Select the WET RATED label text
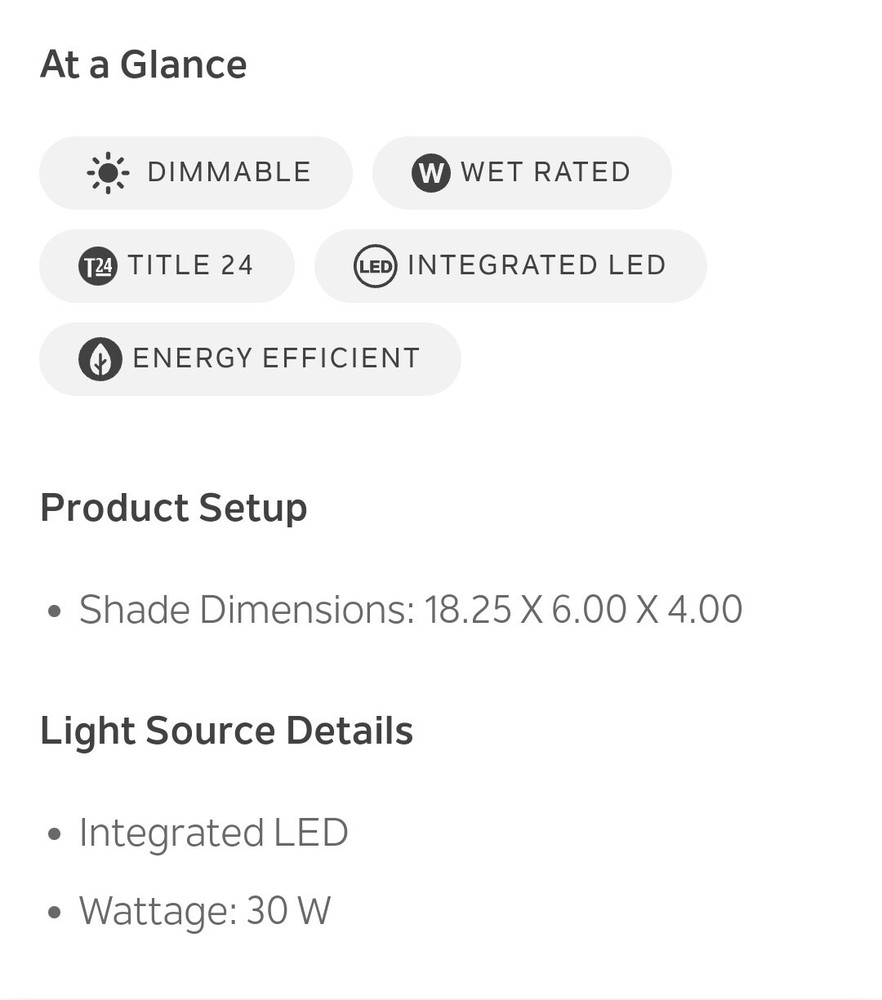 545,173
